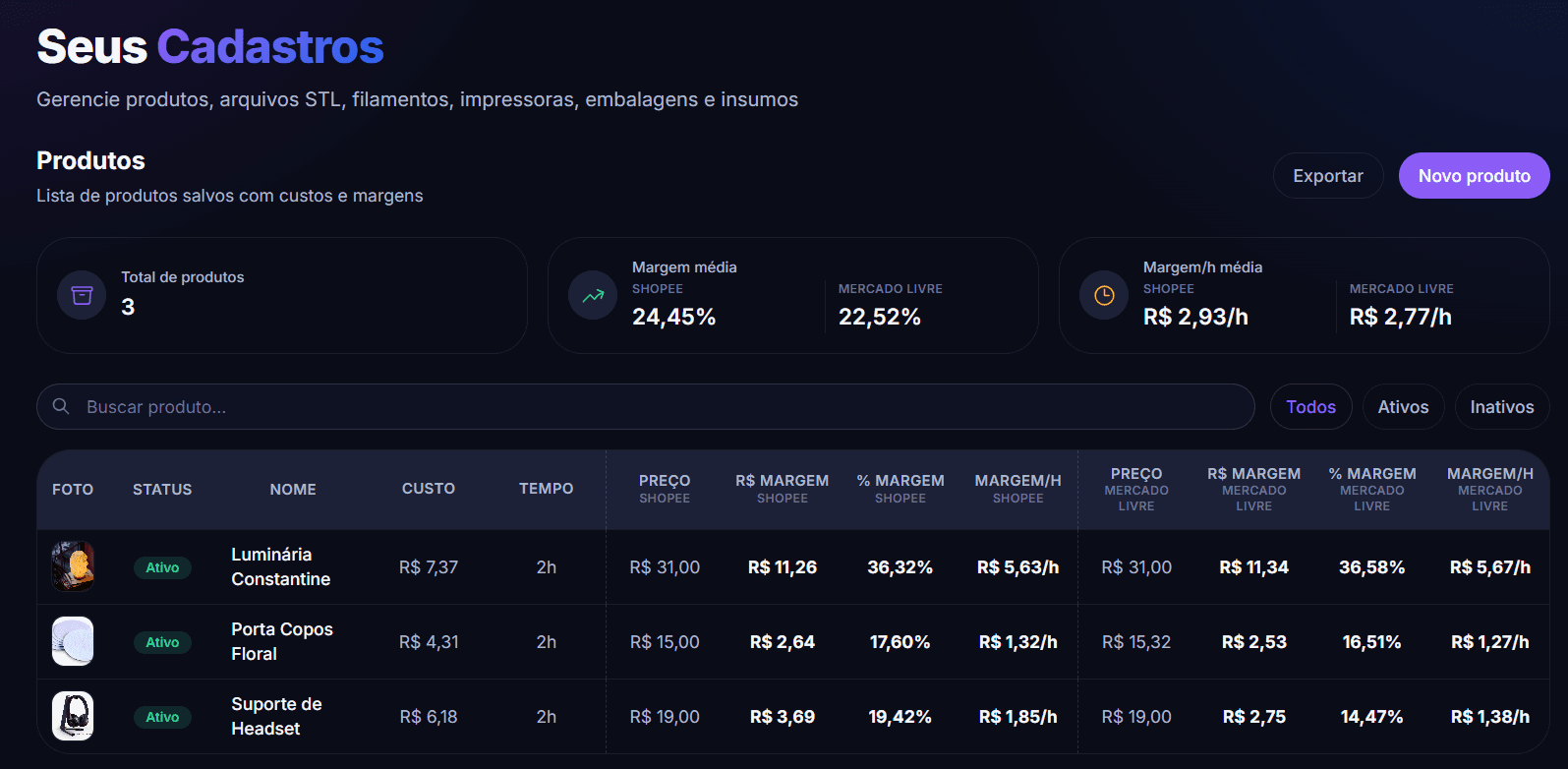Click the Mercado Livre margin R$ 11,34

1254,567
